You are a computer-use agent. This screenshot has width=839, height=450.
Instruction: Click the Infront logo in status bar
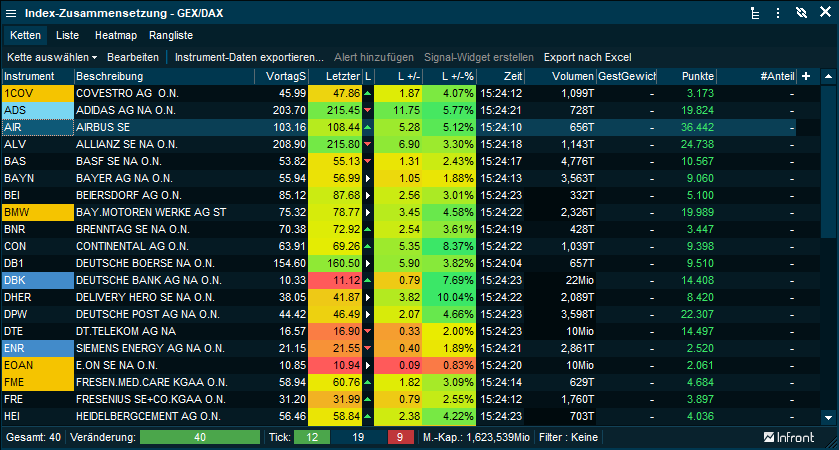[789, 437]
